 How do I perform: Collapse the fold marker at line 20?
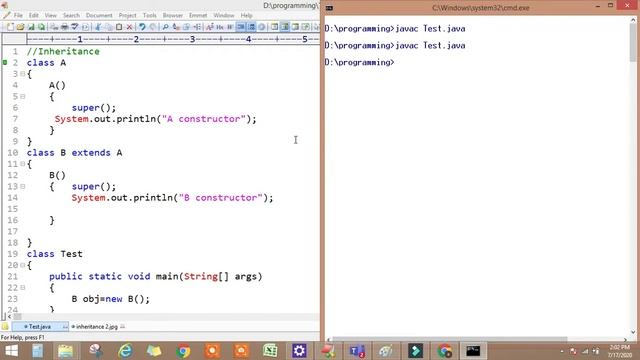23,265
